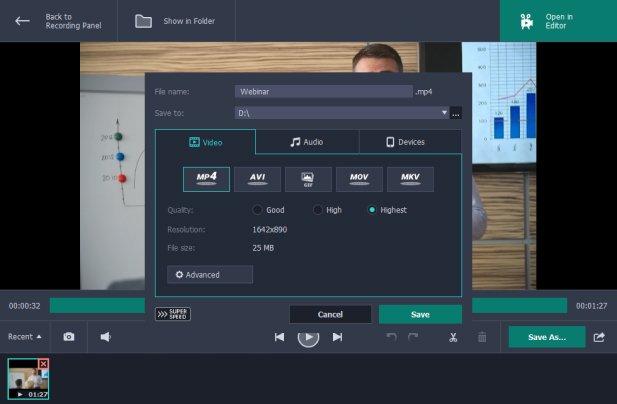Open Advanced export settings

[x=210, y=275]
